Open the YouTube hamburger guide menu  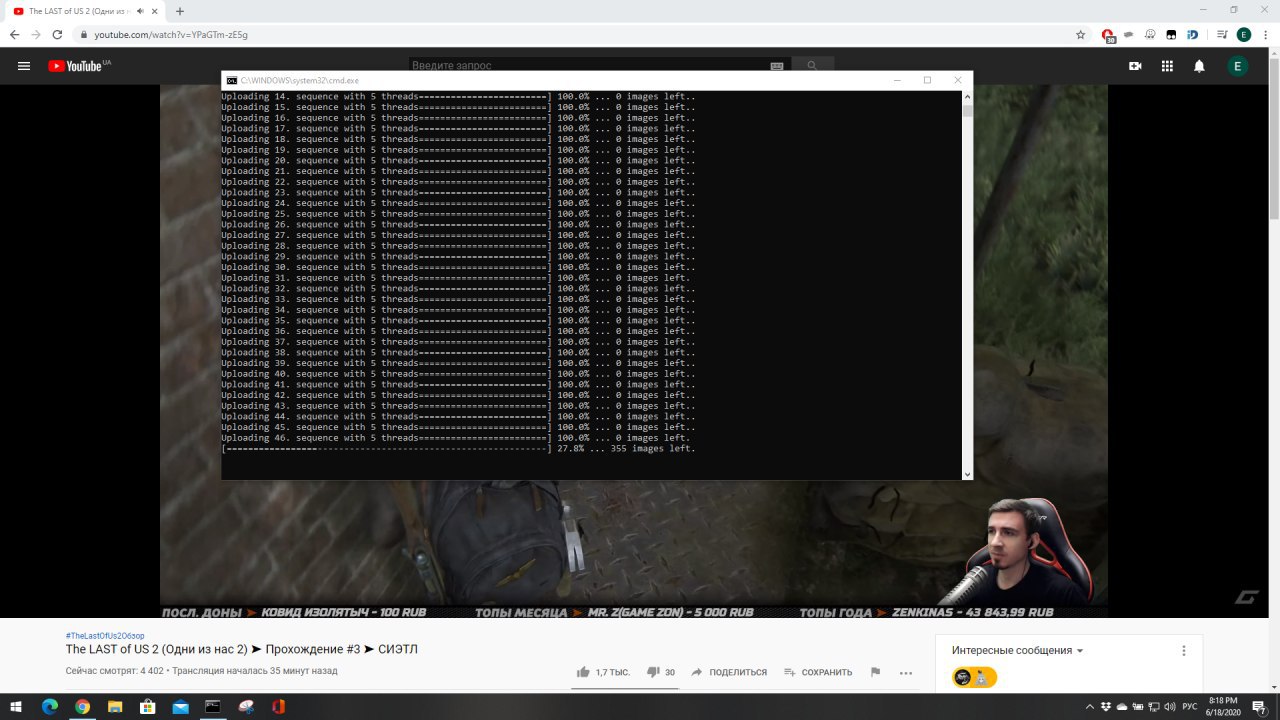(24, 66)
